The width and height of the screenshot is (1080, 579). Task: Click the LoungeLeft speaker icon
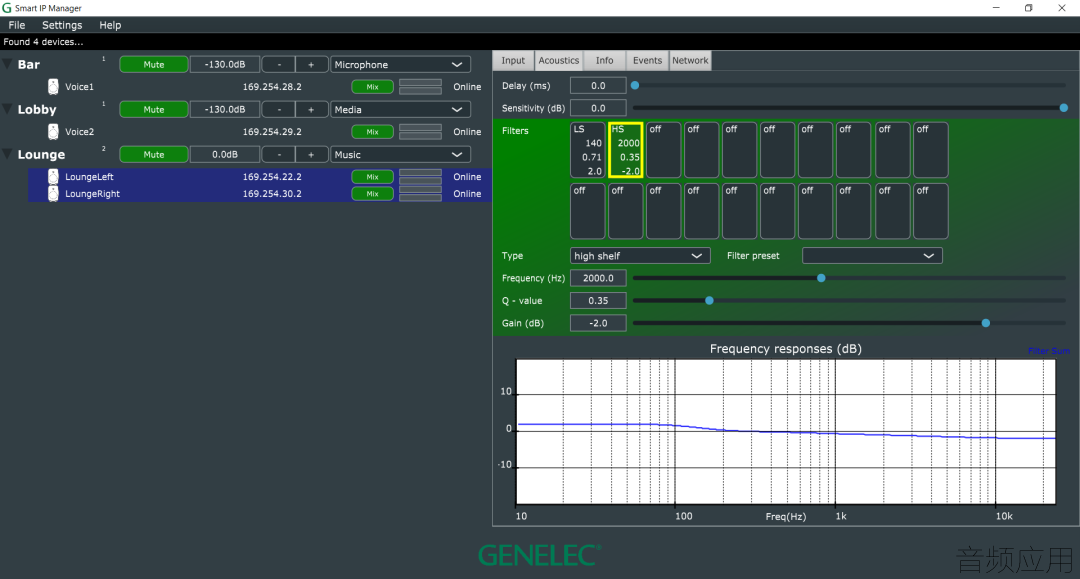tap(53, 177)
